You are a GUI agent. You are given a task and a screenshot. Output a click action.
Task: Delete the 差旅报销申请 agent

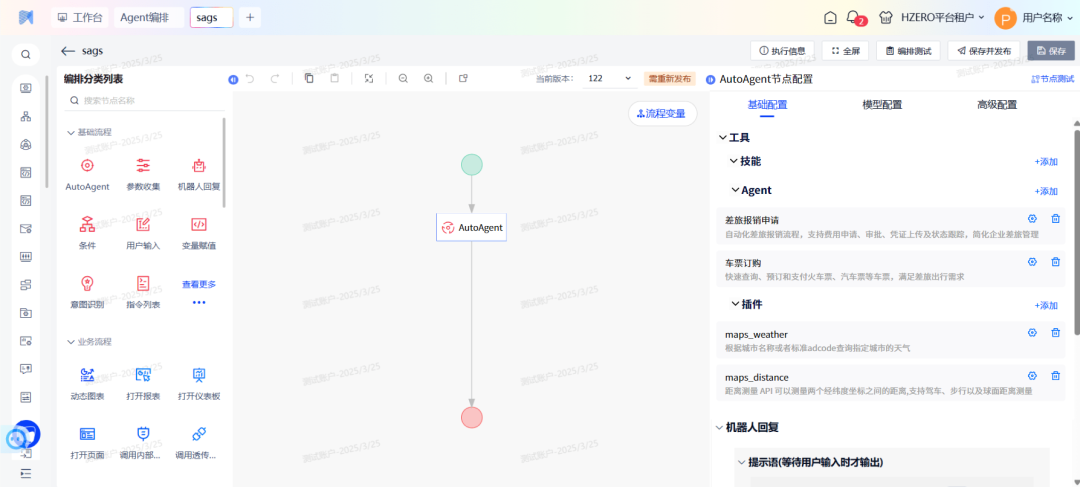pos(1055,219)
